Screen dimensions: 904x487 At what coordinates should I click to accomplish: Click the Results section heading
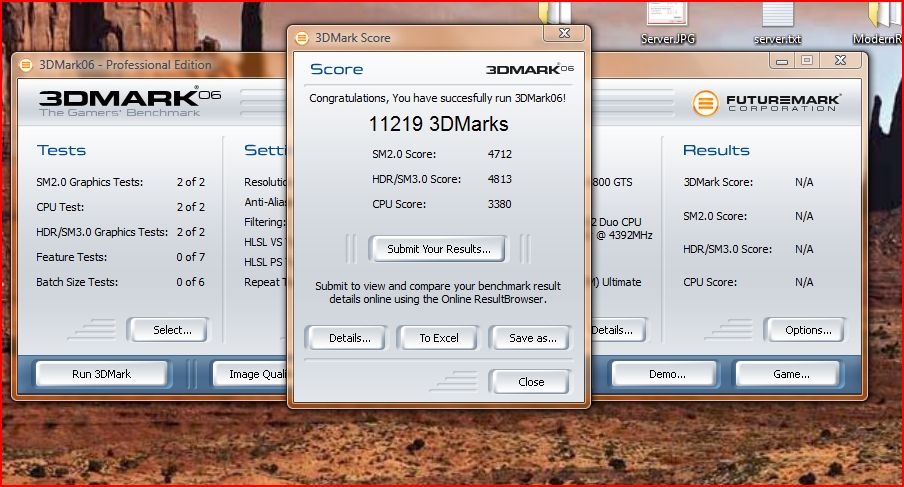point(716,150)
